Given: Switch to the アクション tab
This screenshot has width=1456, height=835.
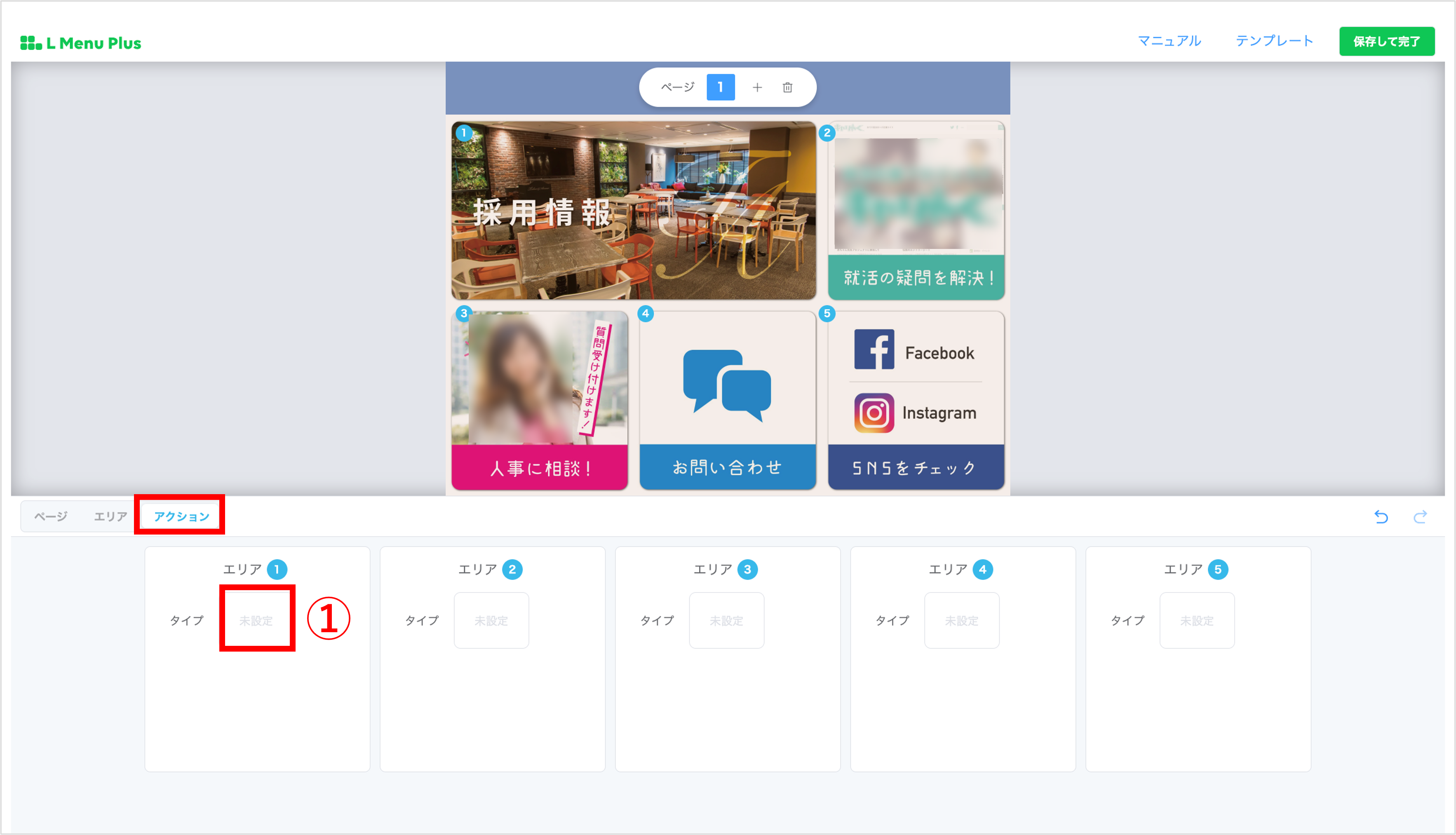Looking at the screenshot, I should (181, 517).
